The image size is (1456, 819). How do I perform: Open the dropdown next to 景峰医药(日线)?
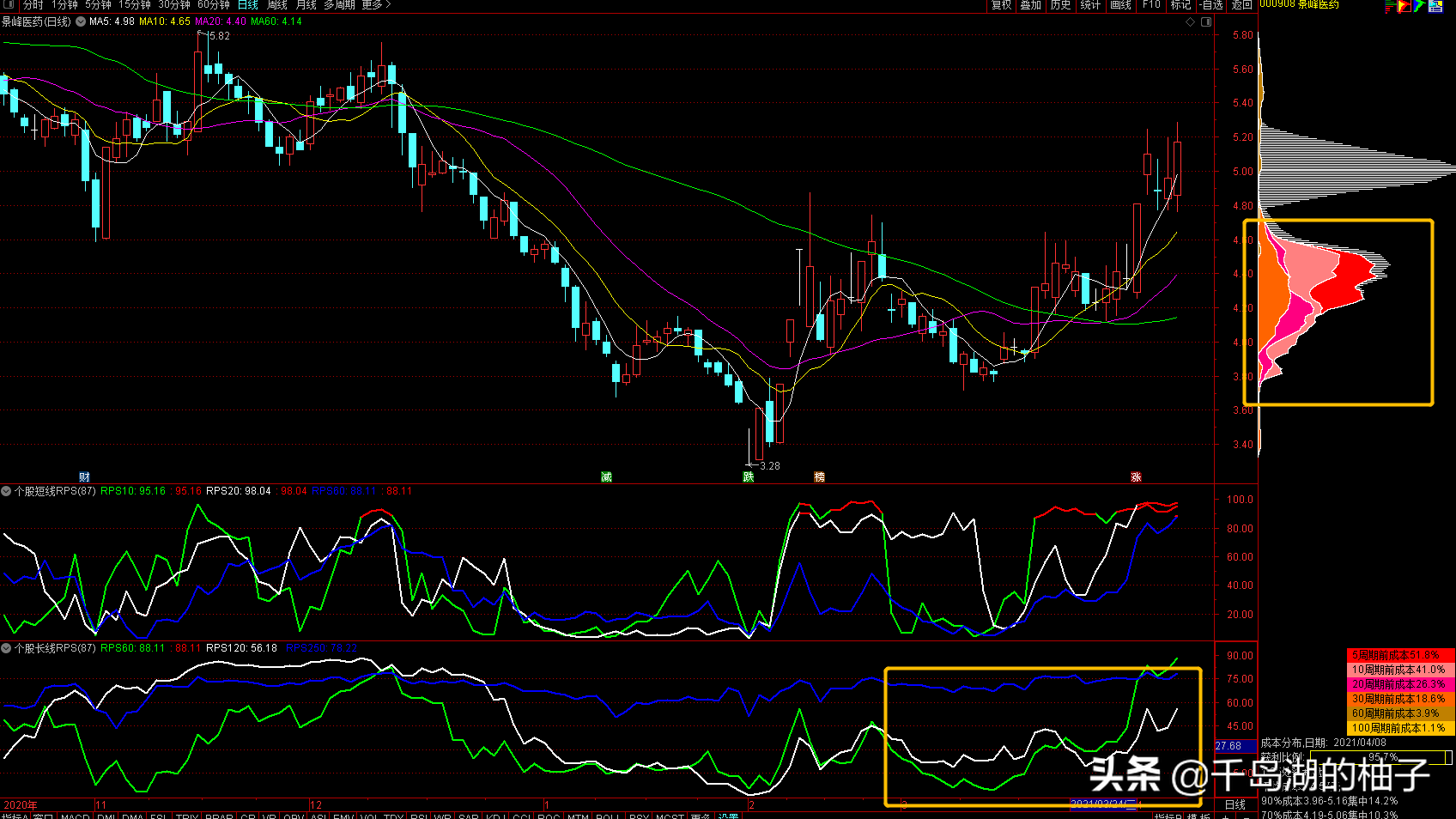coord(81,21)
